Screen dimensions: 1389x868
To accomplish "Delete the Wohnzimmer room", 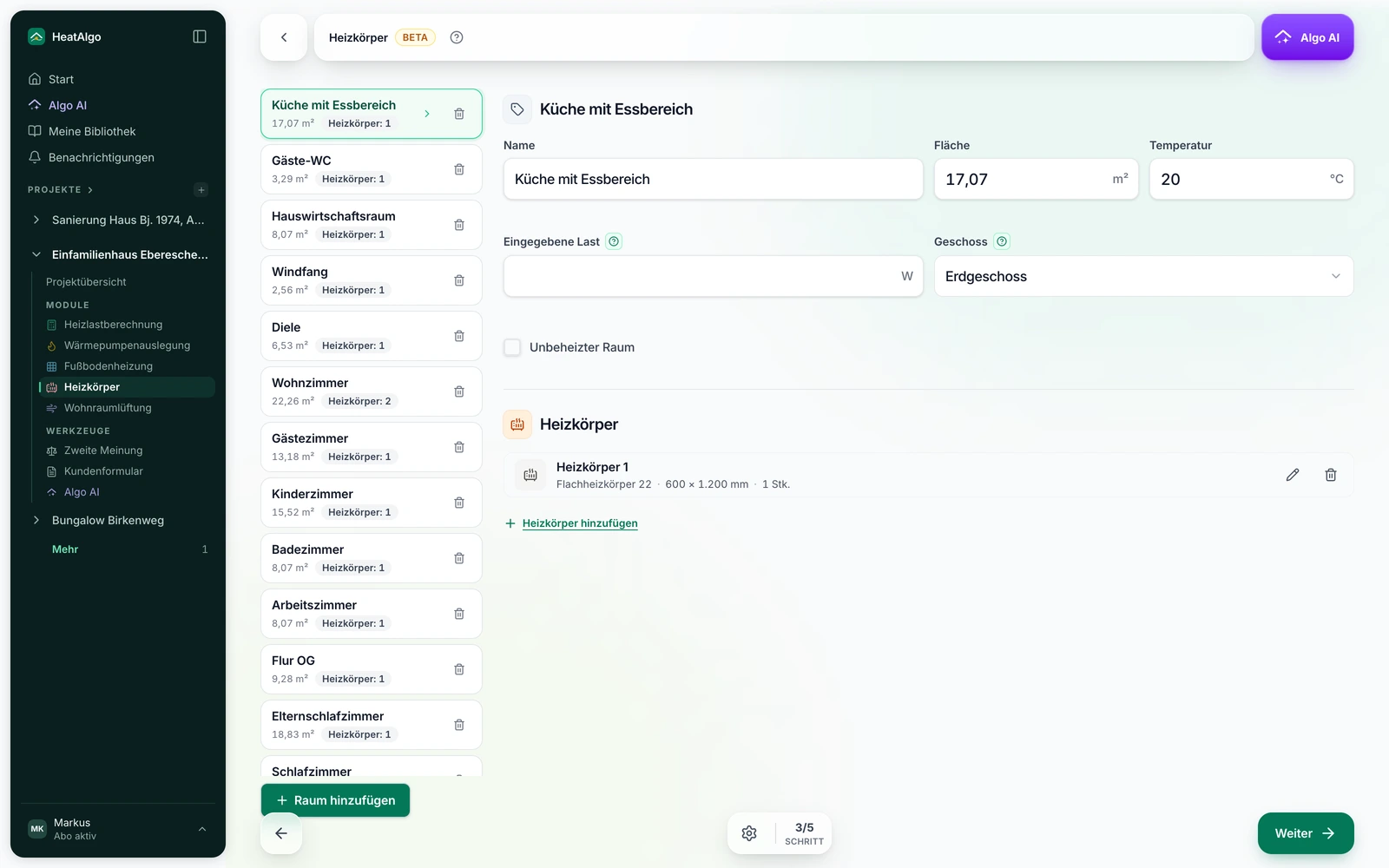I will tap(459, 391).
